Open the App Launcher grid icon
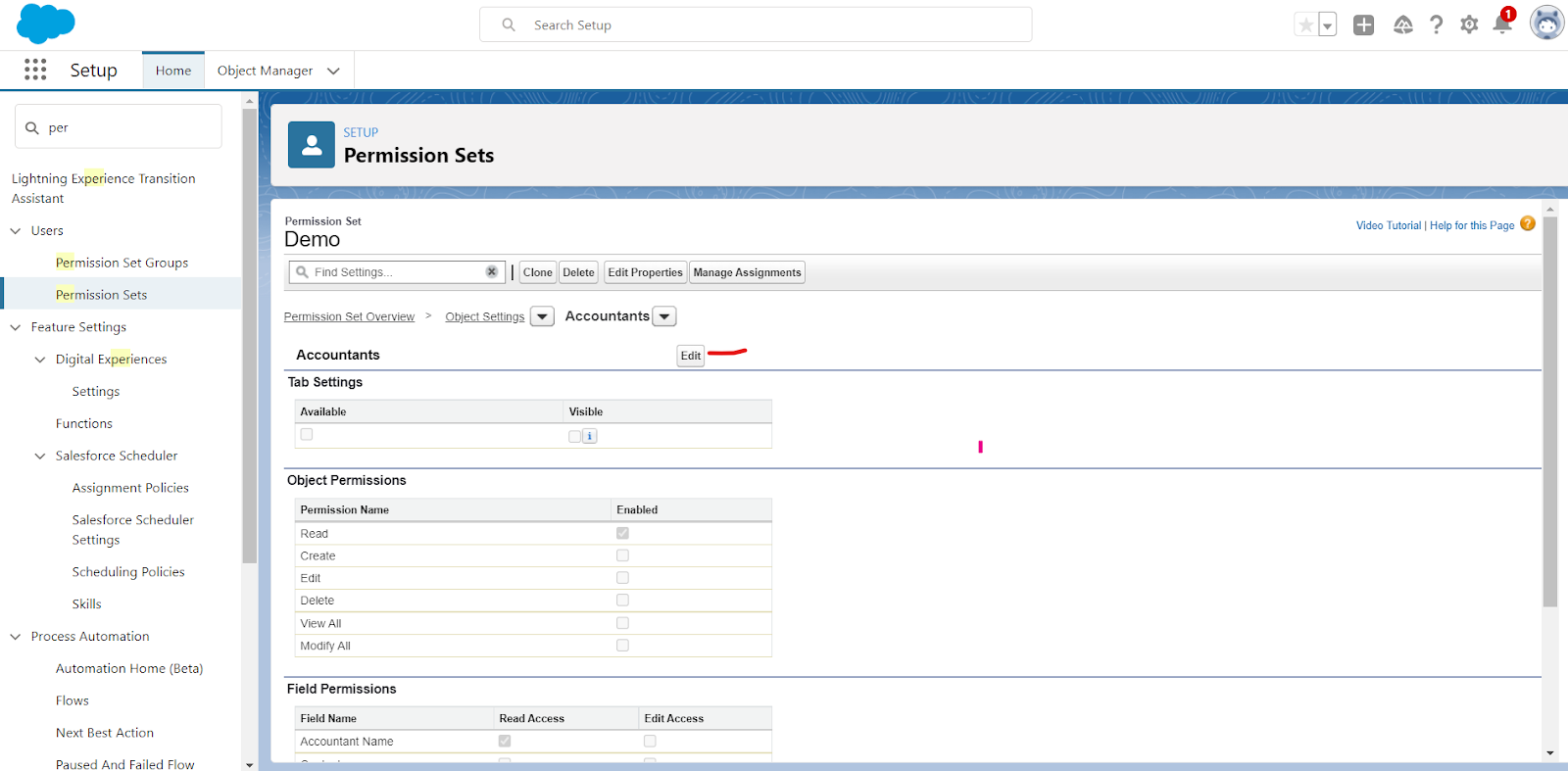This screenshot has width=1568, height=771. click(35, 70)
